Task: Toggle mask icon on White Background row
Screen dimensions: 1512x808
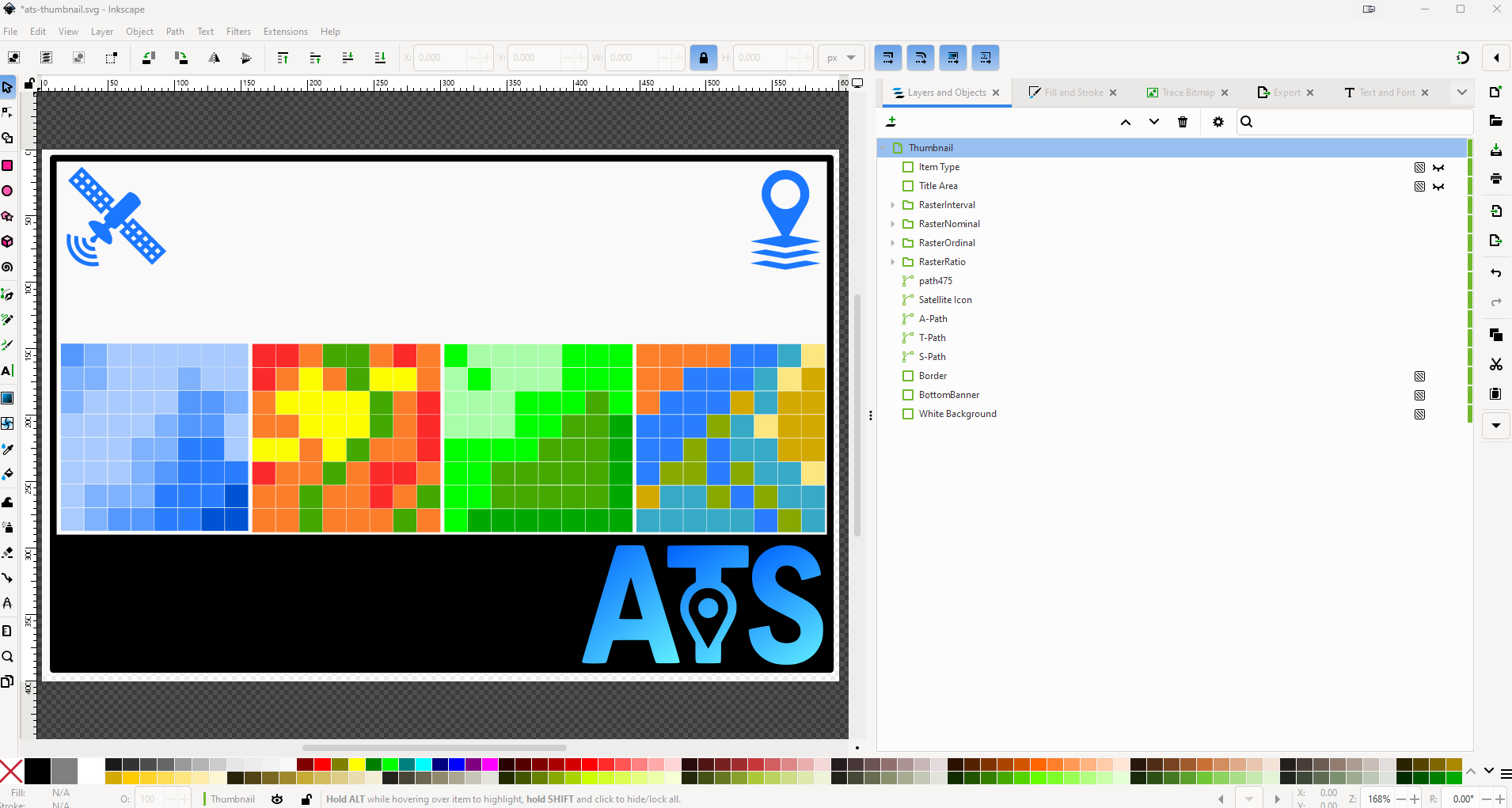Action: [1420, 414]
